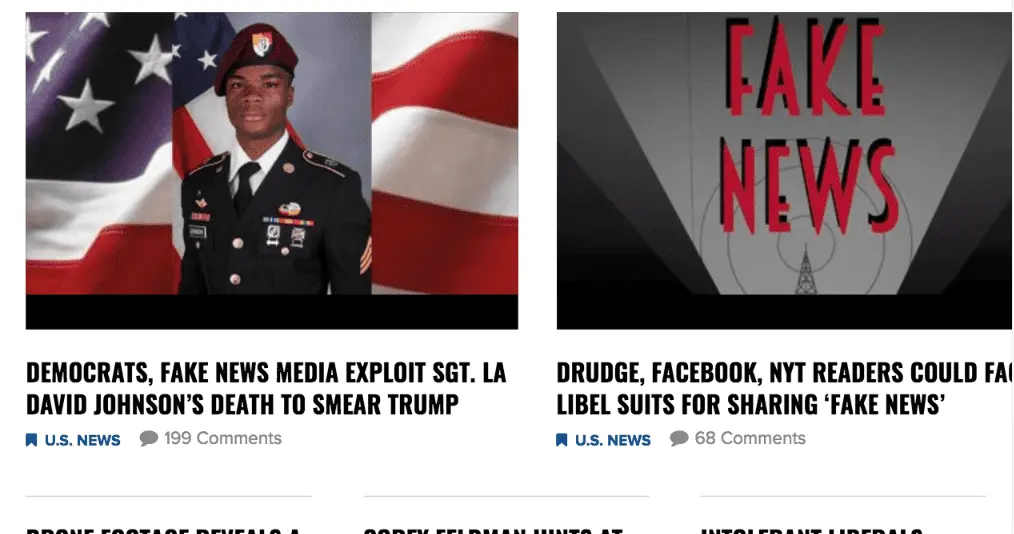Click the black caption bar under the soldier photo
1014x534 pixels.
point(272,312)
